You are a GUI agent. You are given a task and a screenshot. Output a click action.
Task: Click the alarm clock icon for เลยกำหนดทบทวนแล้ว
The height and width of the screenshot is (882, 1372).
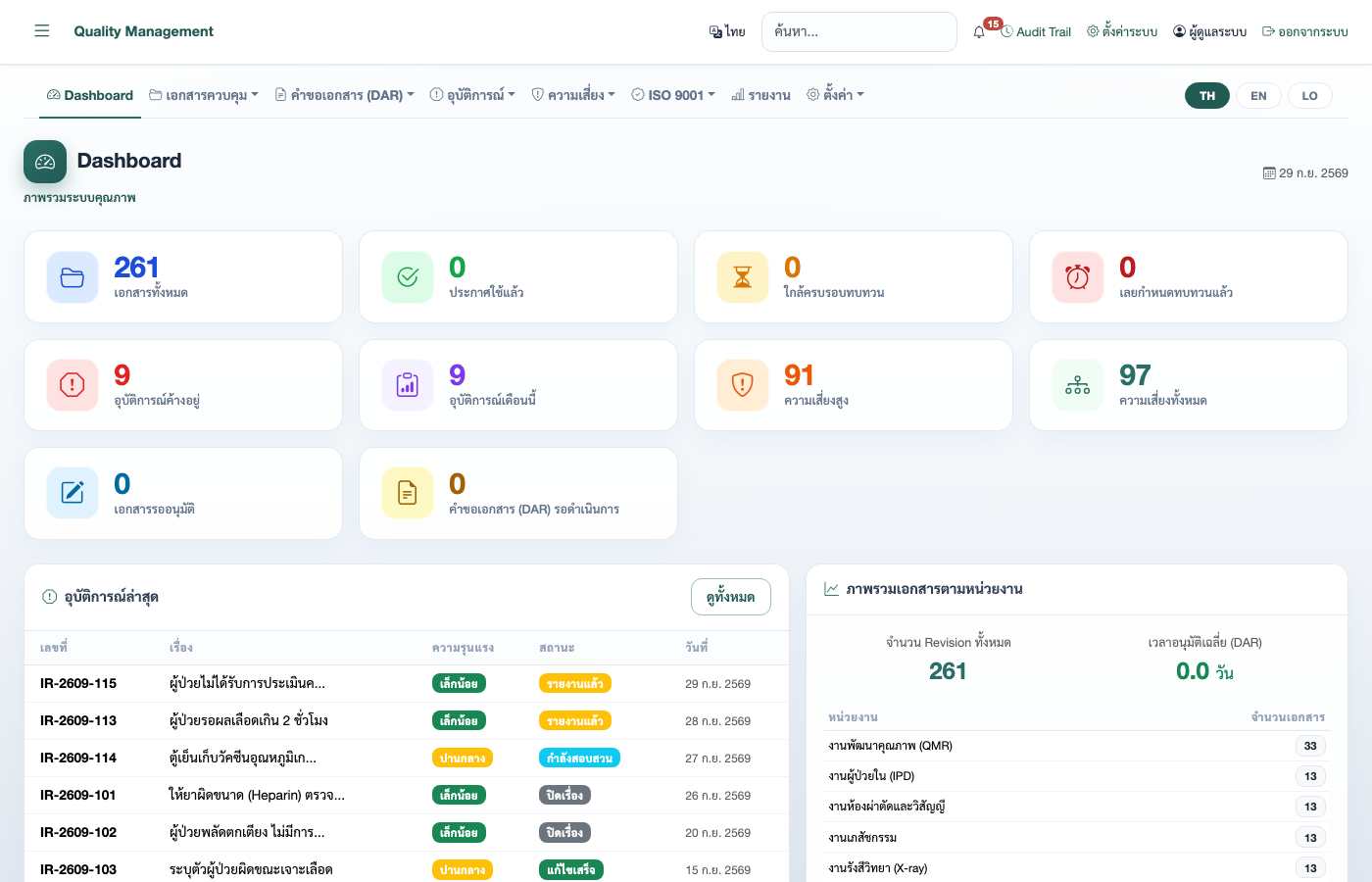point(1078,277)
